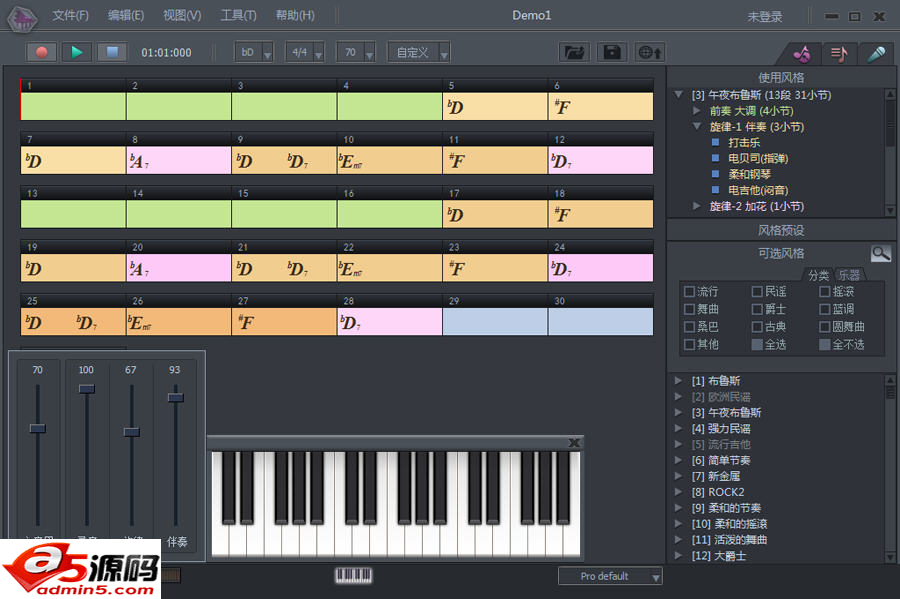Tick the 摇滚 style checkbox

point(825,292)
